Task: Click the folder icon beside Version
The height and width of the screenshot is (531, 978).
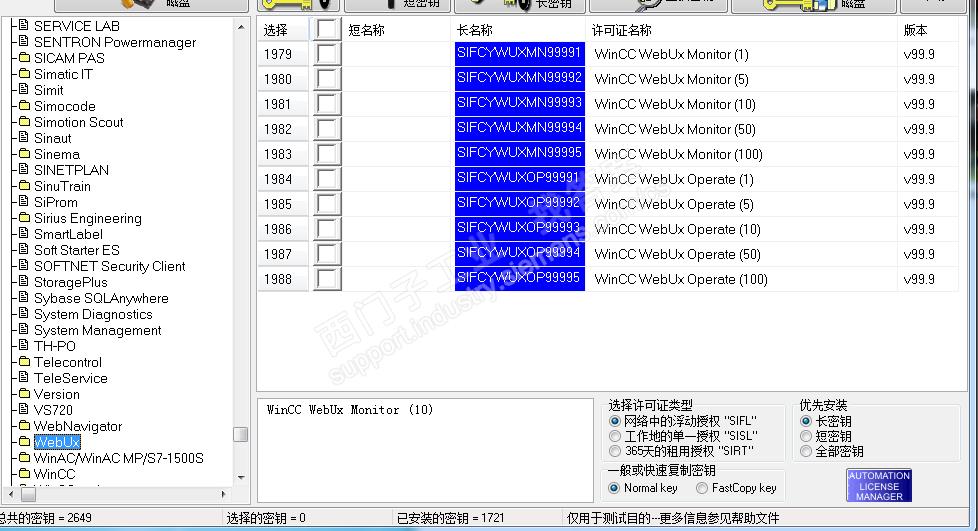Action: pyautogui.click(x=24, y=394)
